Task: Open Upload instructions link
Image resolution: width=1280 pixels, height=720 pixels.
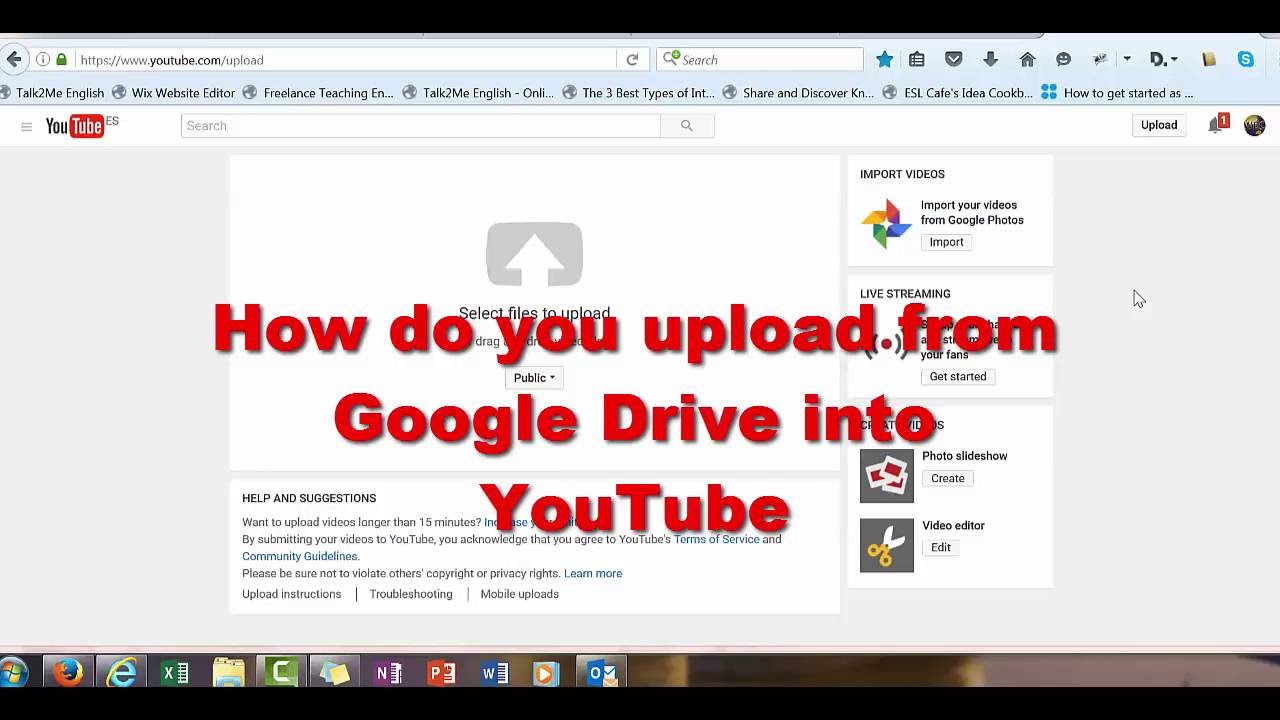Action: point(291,594)
